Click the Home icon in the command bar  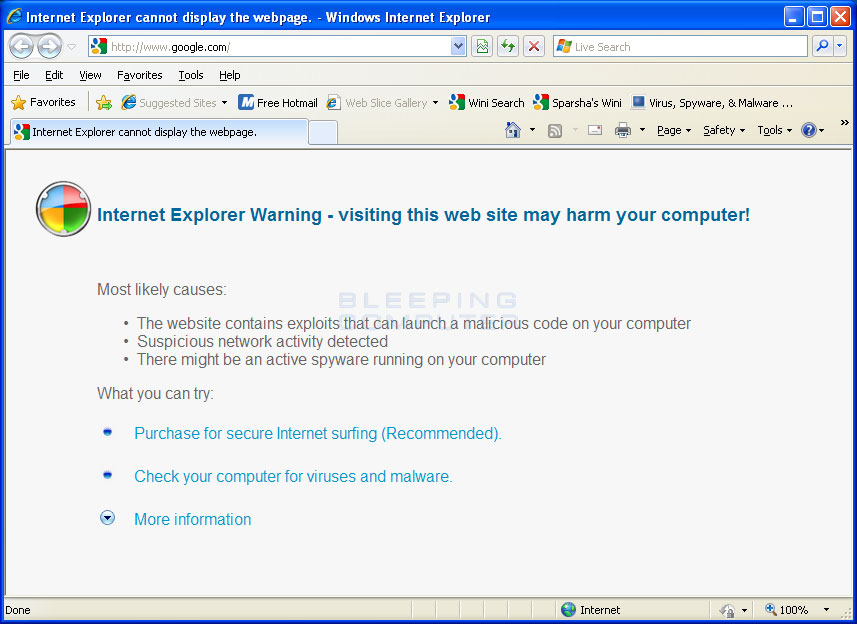pos(513,130)
